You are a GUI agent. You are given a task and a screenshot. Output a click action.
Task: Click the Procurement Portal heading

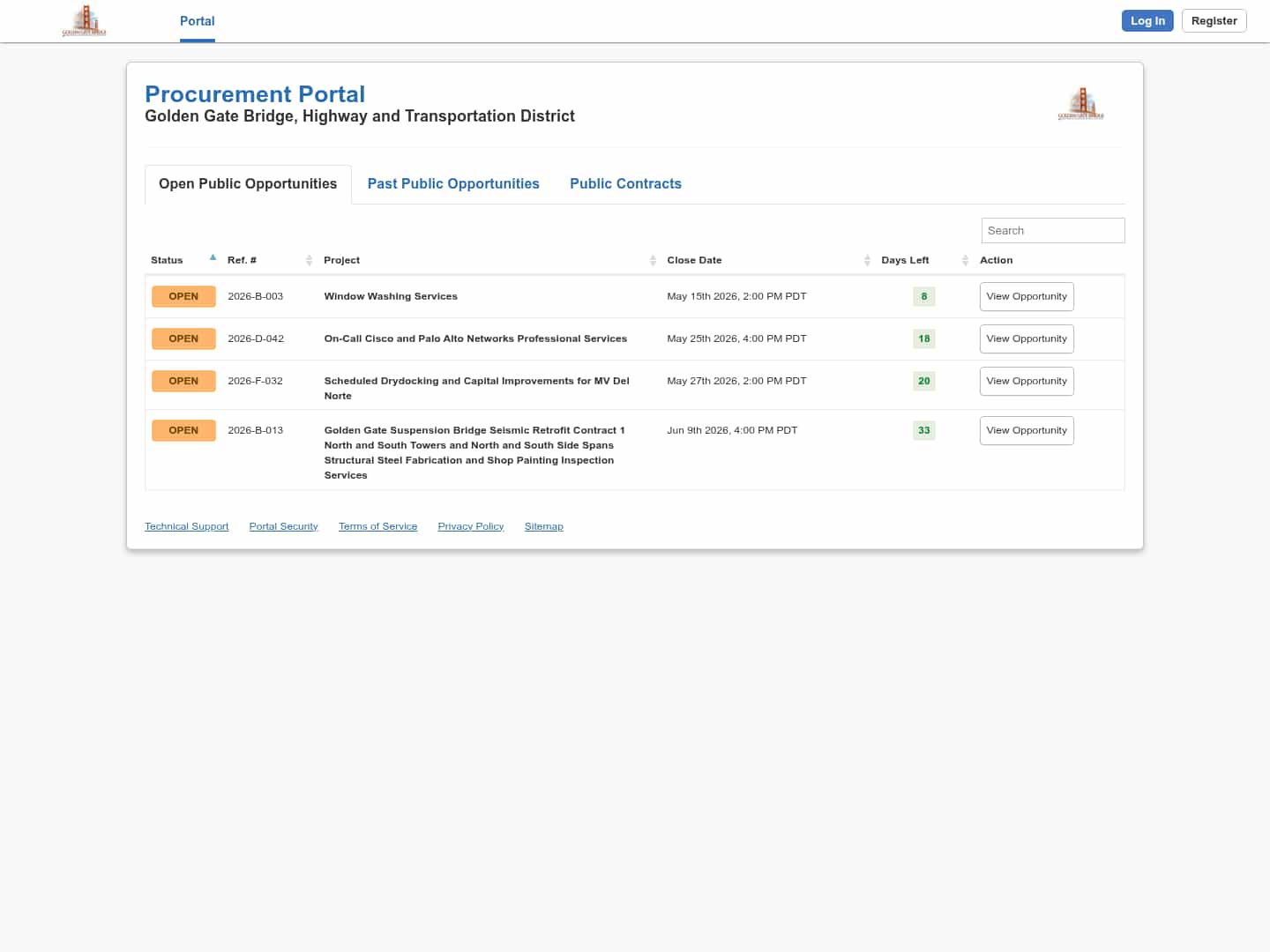coord(255,94)
